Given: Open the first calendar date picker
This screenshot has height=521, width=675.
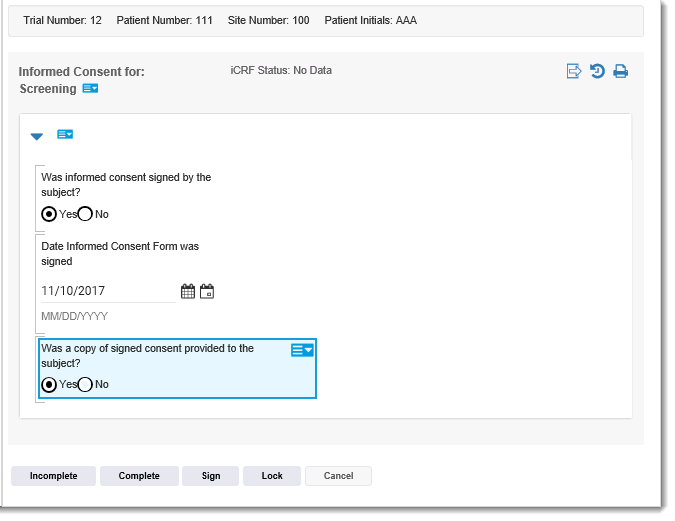Looking at the screenshot, I should point(188,292).
